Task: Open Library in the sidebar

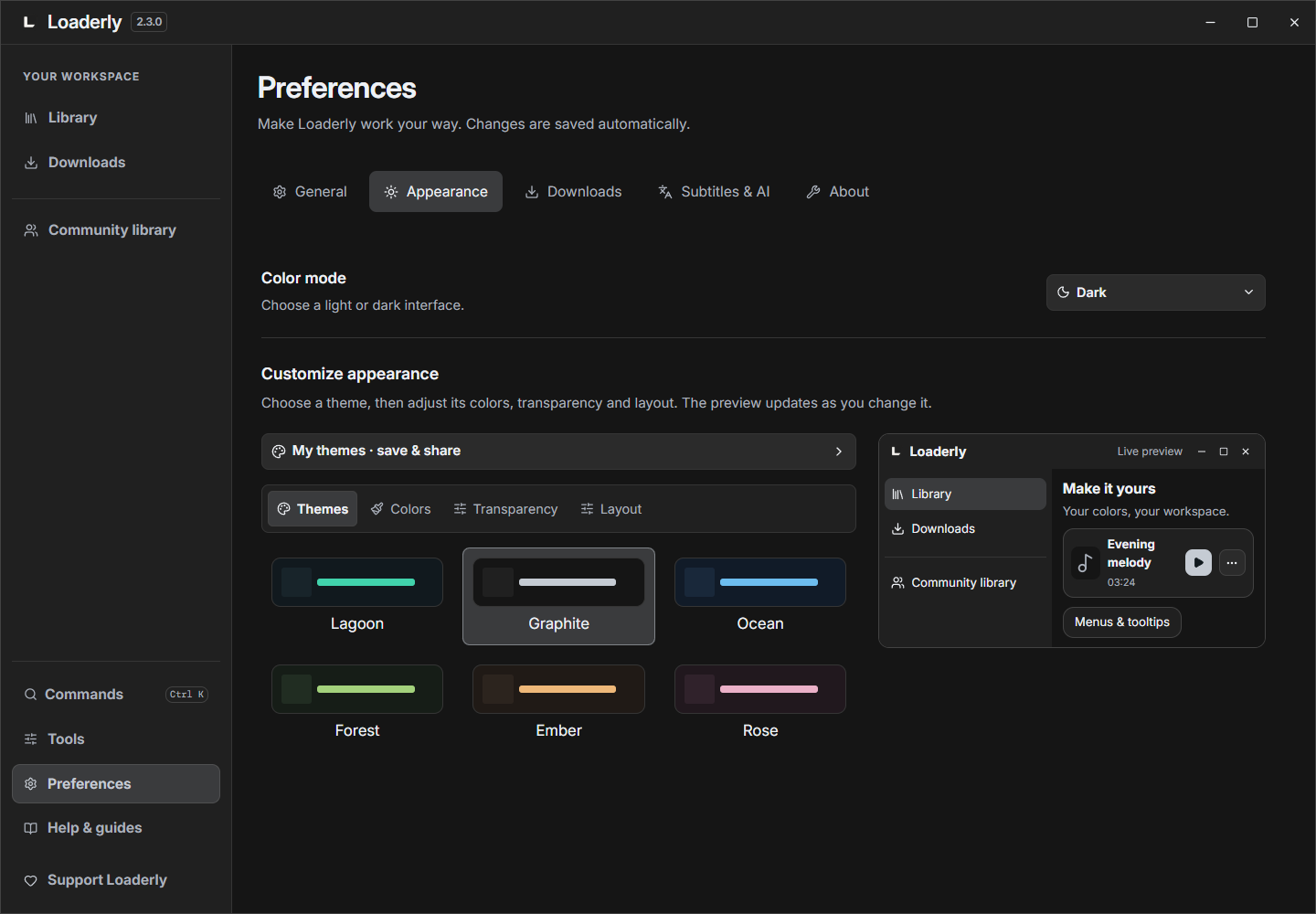Action: point(116,118)
